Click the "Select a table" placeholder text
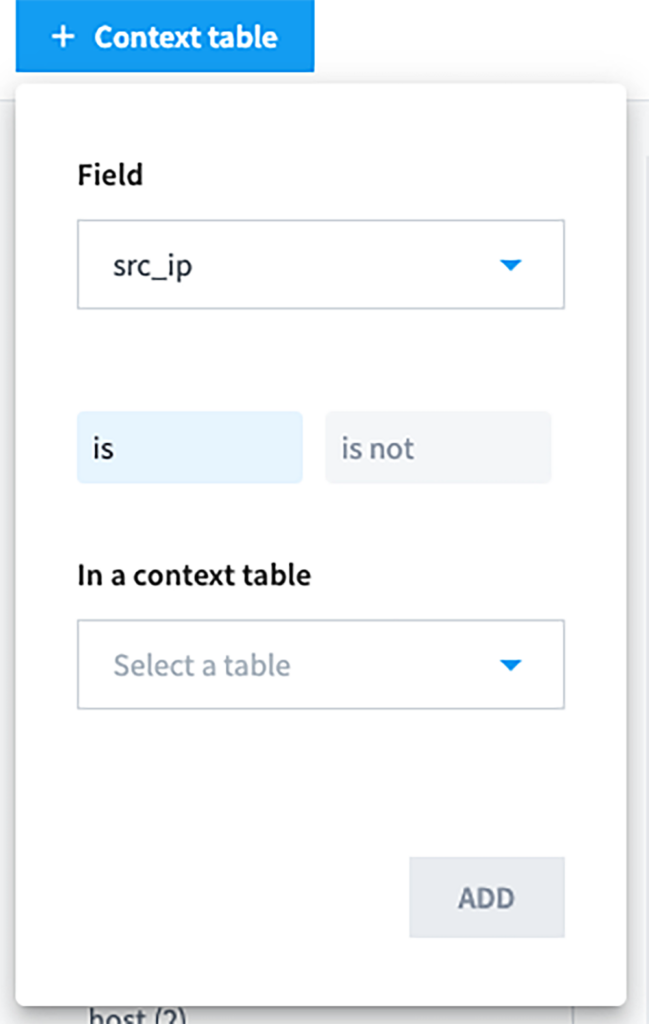 click(x=202, y=666)
